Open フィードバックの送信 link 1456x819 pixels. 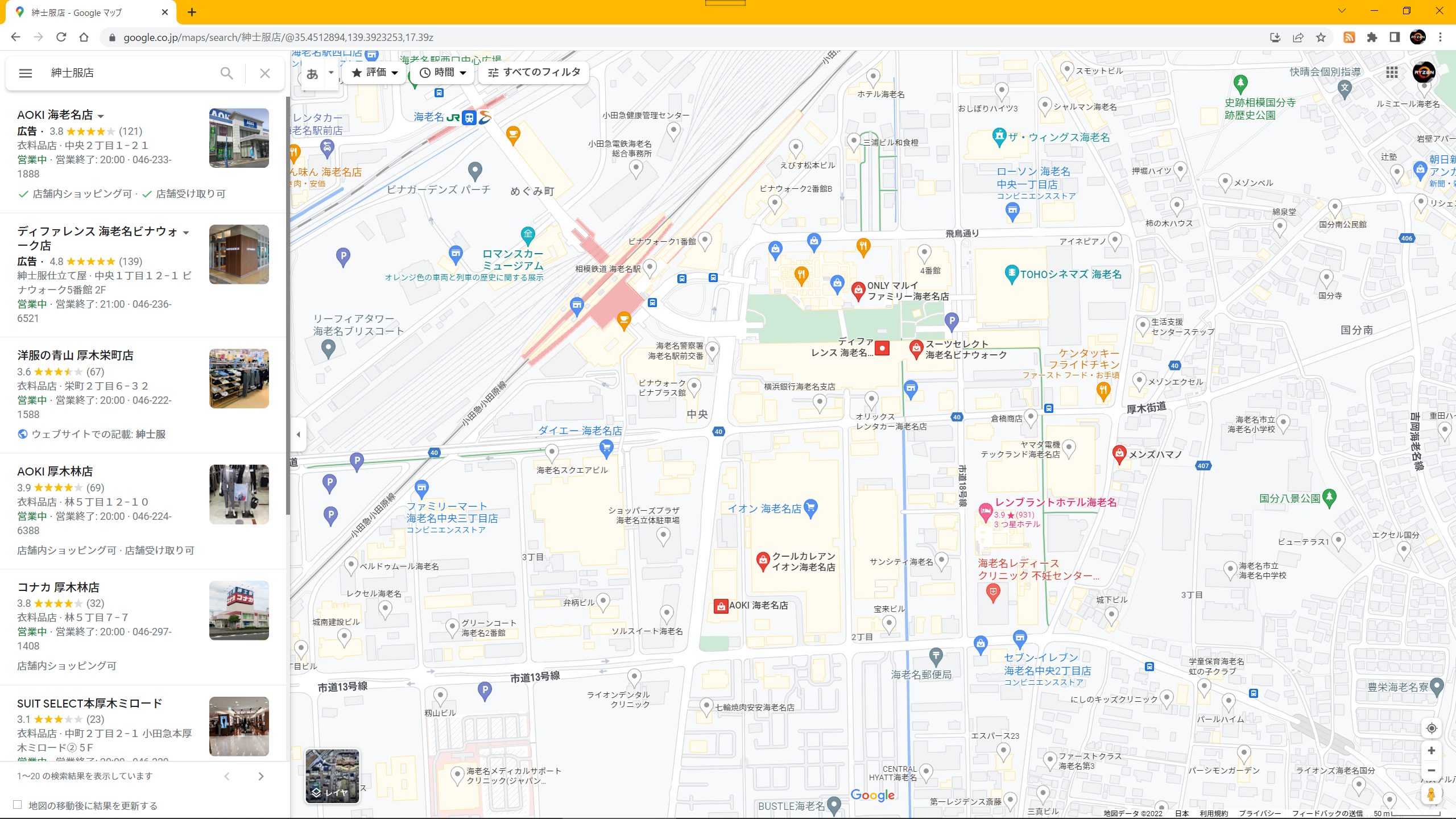click(1327, 813)
